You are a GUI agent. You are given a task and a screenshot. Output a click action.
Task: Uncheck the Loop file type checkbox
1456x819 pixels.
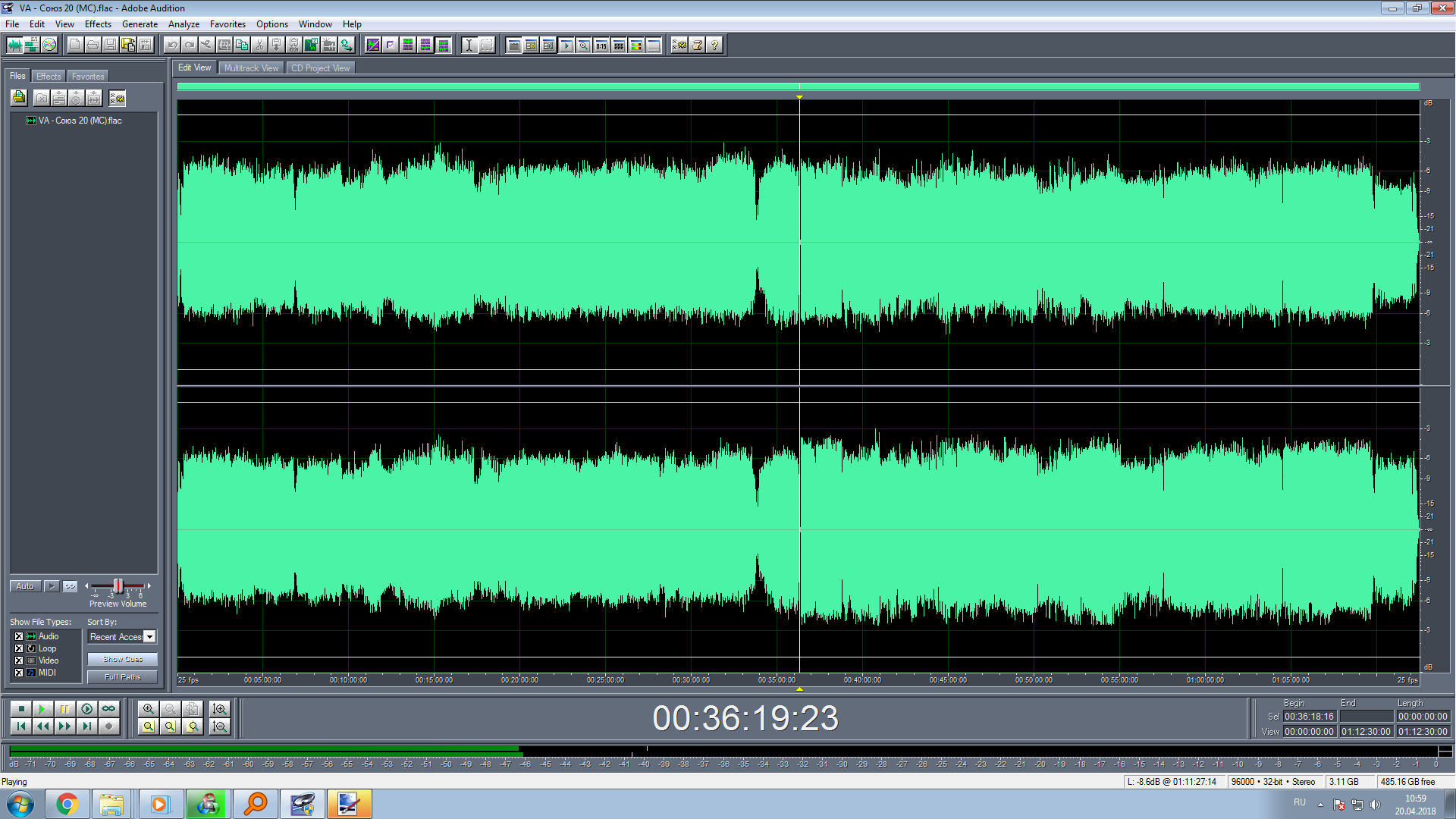[19, 649]
